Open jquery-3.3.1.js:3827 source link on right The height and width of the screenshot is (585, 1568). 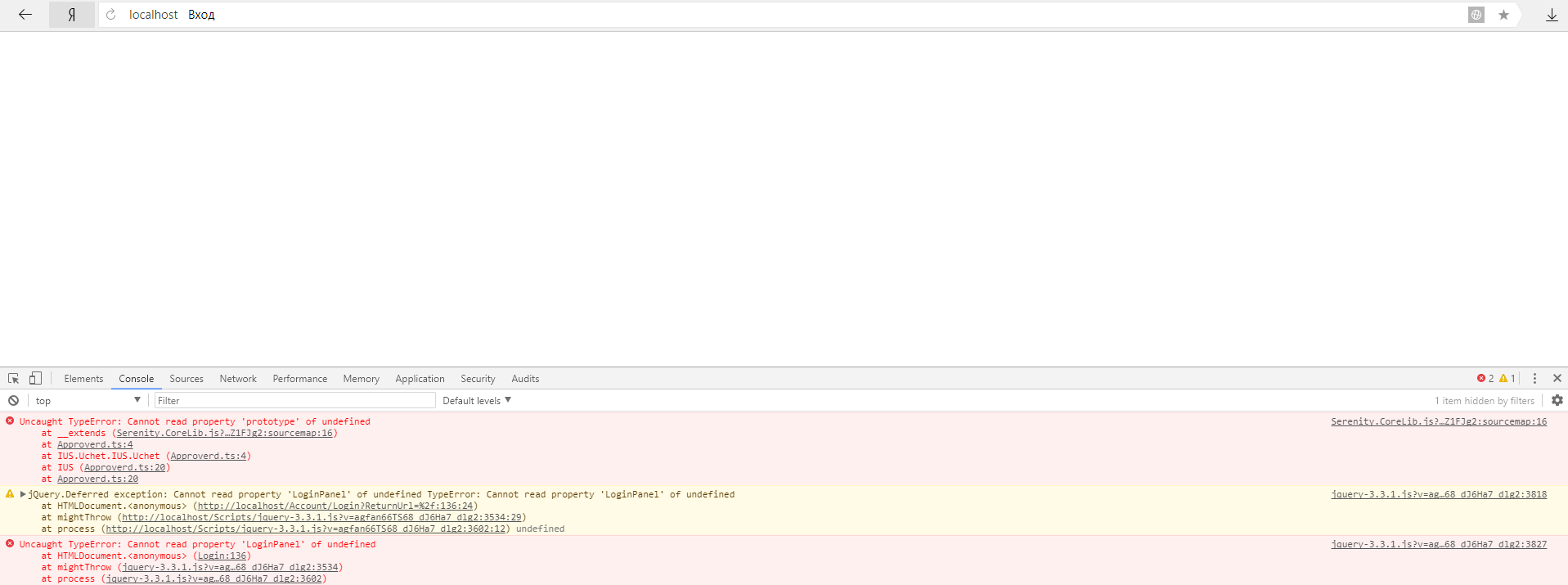[1439, 545]
